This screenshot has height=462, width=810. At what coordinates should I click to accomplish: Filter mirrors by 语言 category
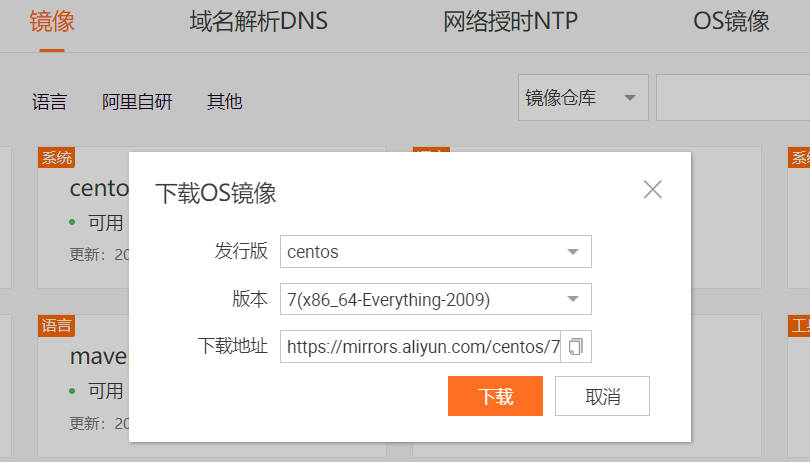tap(49, 101)
